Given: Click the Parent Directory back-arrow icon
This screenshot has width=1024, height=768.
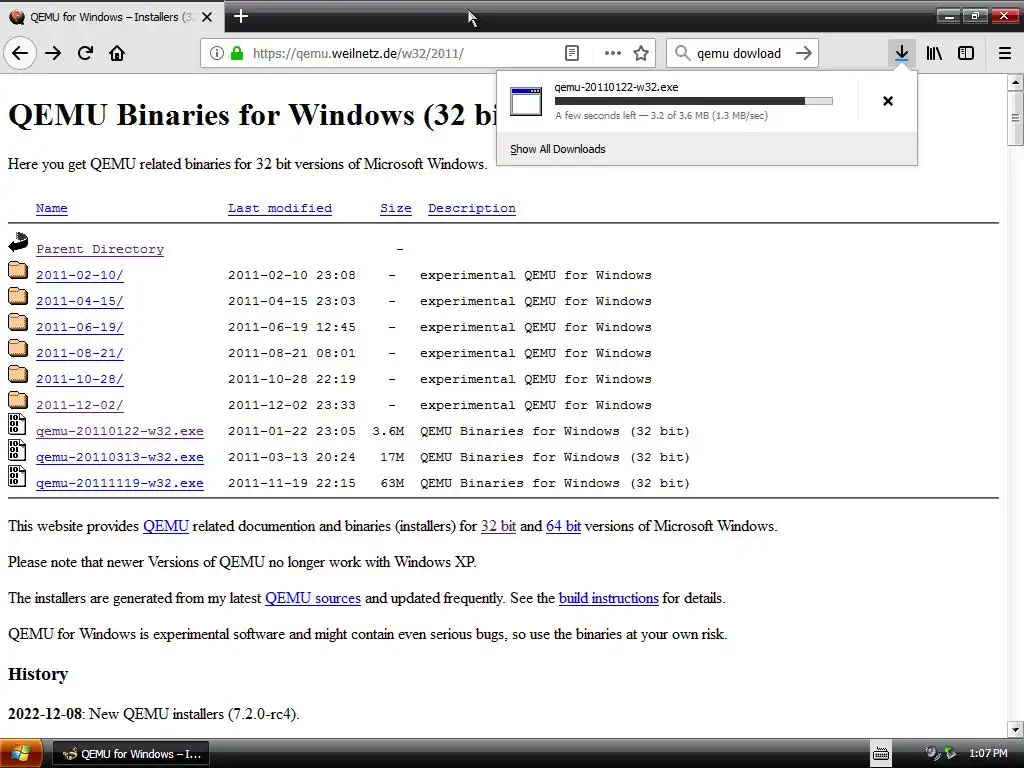Looking at the screenshot, I should pos(18,242).
